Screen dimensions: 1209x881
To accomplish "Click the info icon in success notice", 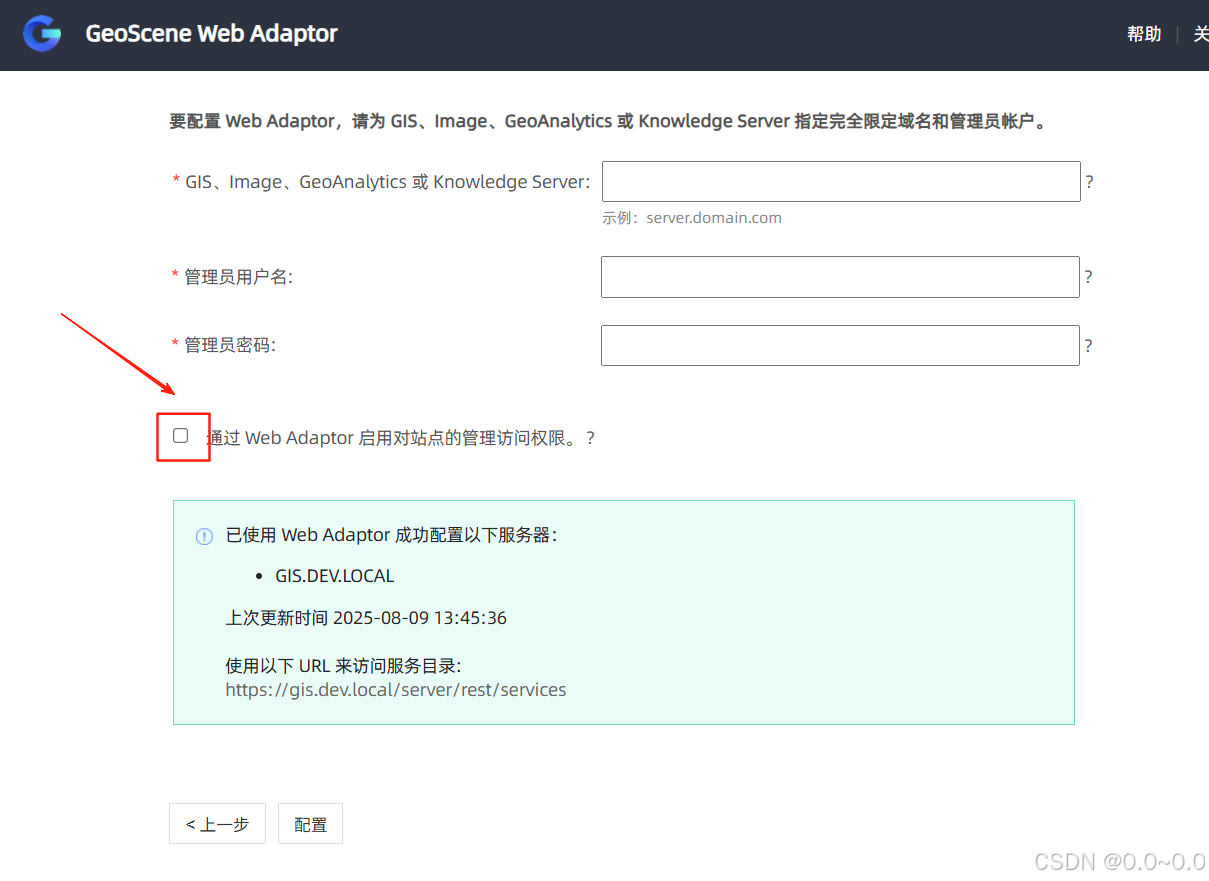I will (204, 536).
